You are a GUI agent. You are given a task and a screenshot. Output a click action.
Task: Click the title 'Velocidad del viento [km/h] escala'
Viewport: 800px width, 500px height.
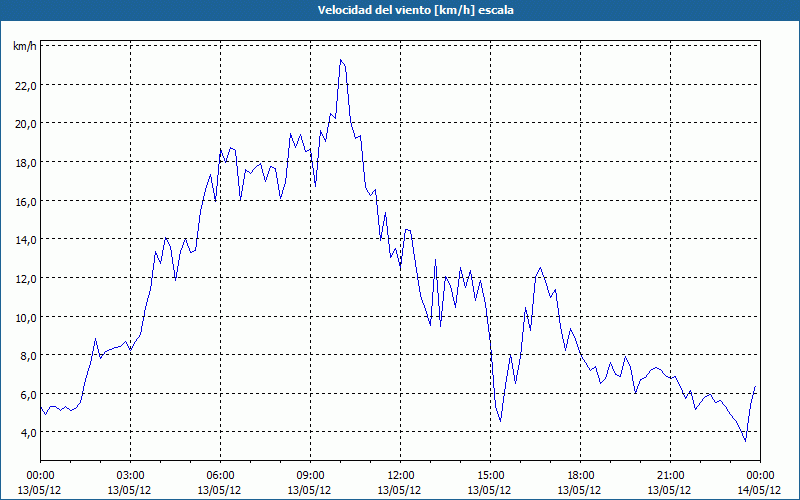415,10
